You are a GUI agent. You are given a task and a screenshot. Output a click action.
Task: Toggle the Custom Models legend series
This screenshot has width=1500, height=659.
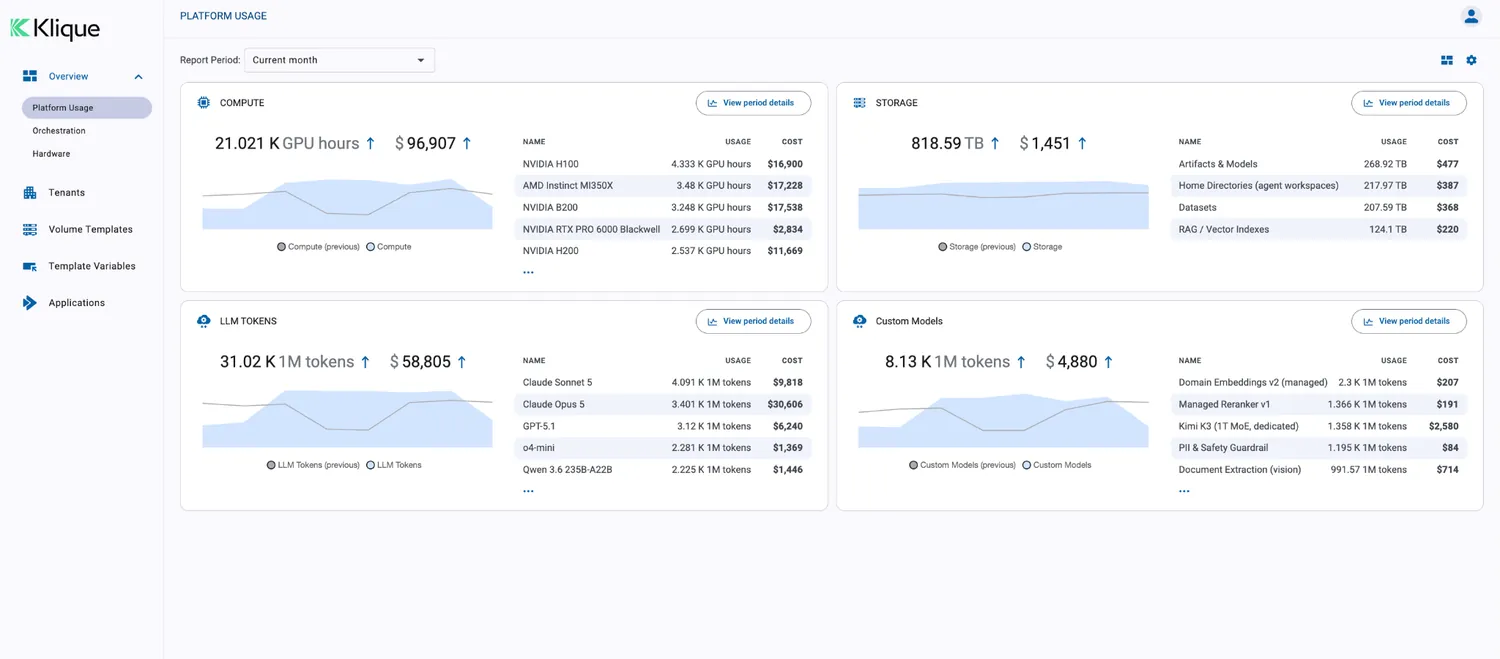click(1056, 465)
